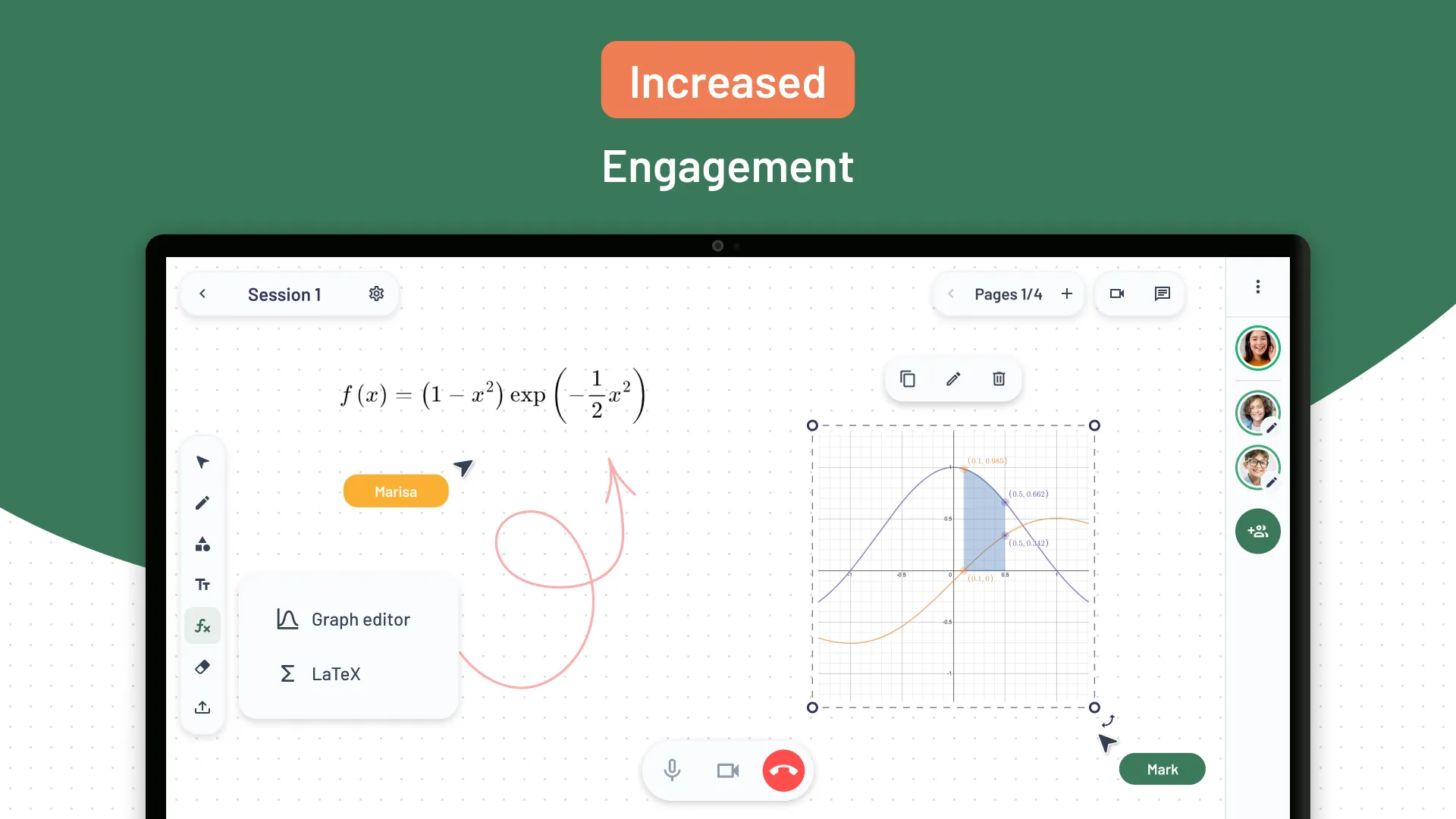
Task: Select the pen/draw tool
Action: click(202, 502)
